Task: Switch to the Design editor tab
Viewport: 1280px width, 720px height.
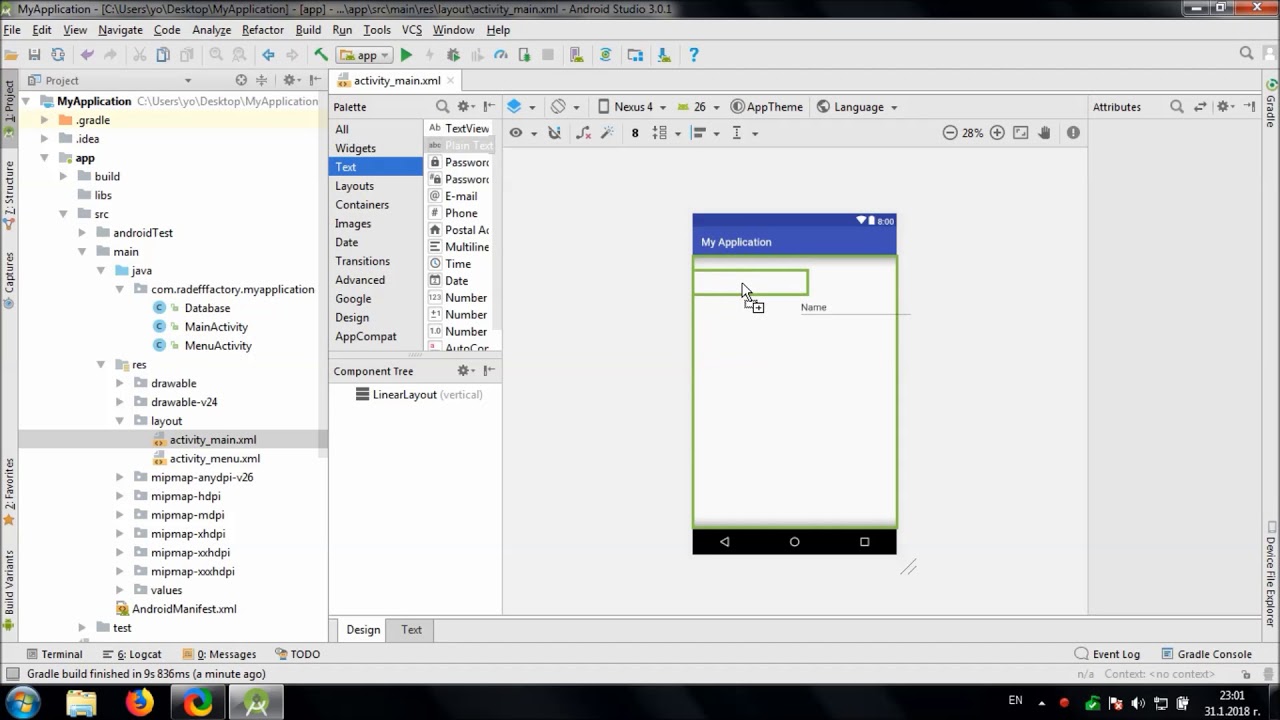Action: coord(363,629)
